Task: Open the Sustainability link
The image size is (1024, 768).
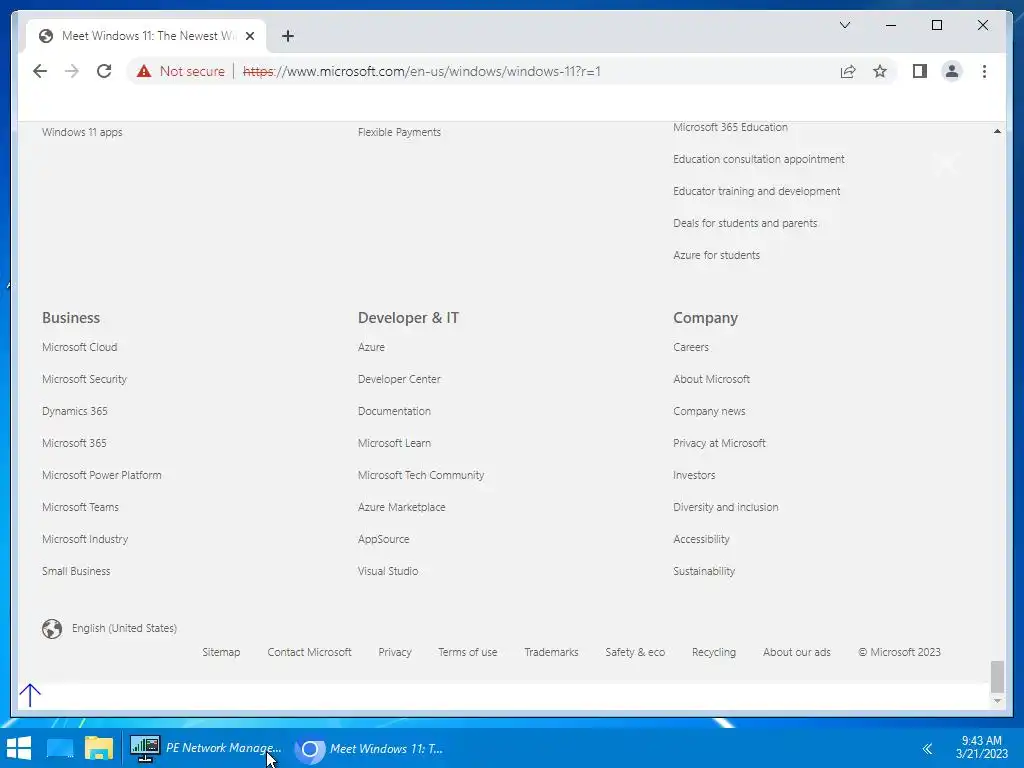Action: [x=704, y=571]
